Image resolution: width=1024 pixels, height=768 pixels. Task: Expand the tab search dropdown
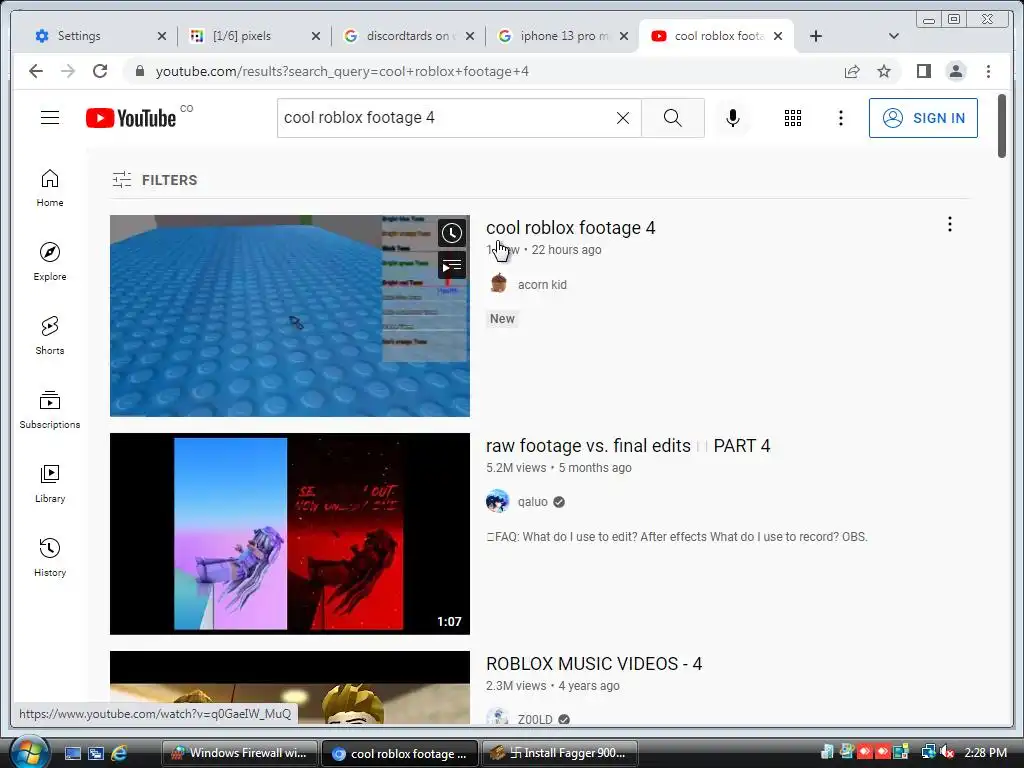click(x=894, y=36)
